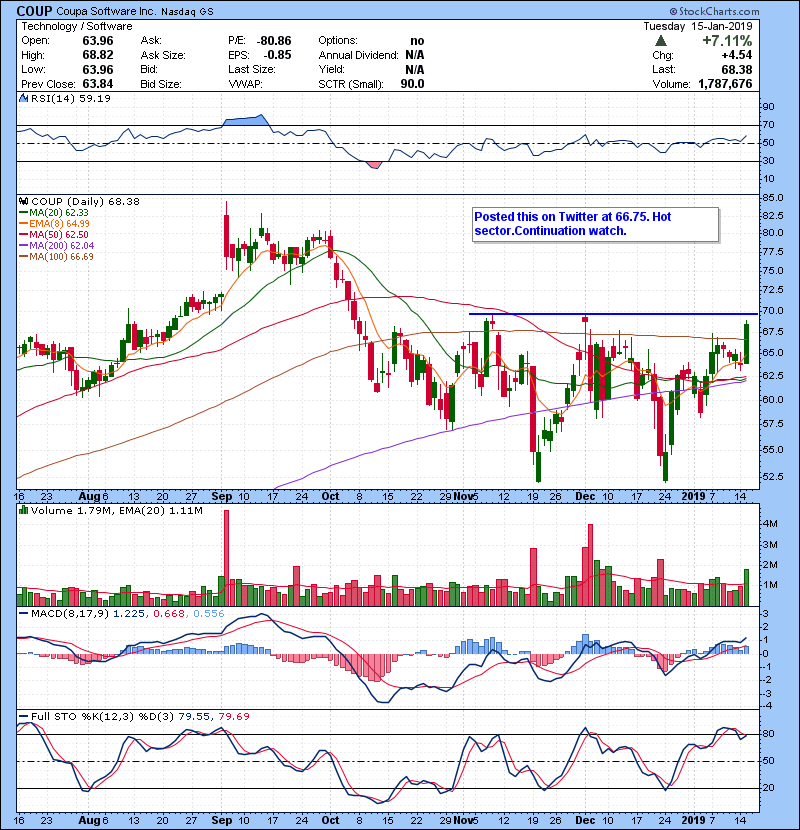Click the Volume figure 1,787,676
This screenshot has height=830, width=800.
tap(725, 84)
